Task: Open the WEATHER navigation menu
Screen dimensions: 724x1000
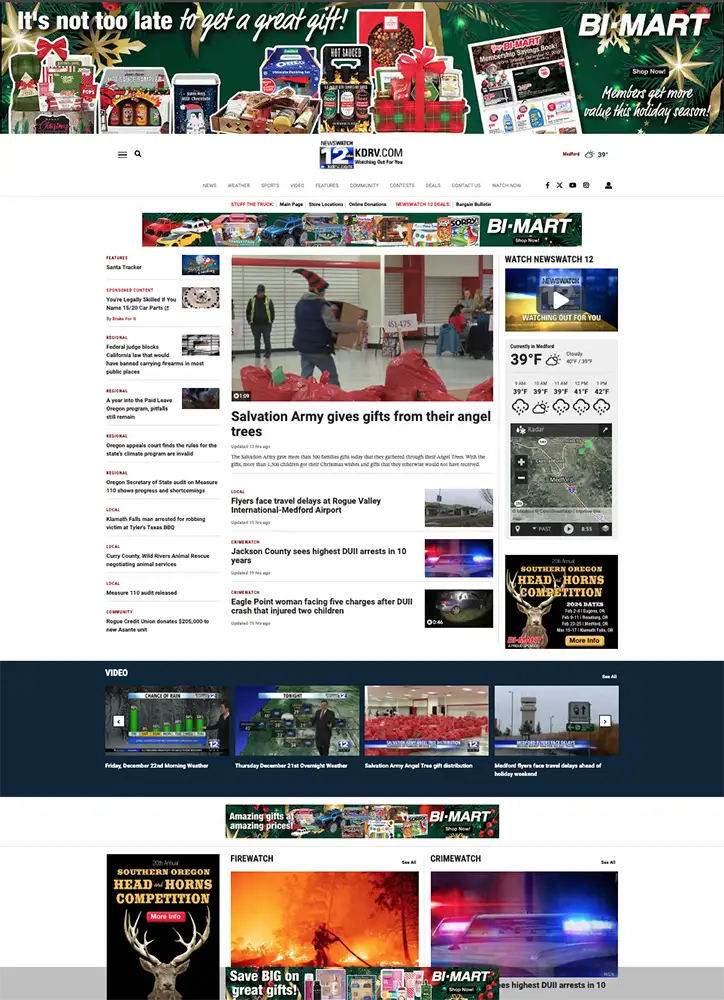Action: click(239, 186)
